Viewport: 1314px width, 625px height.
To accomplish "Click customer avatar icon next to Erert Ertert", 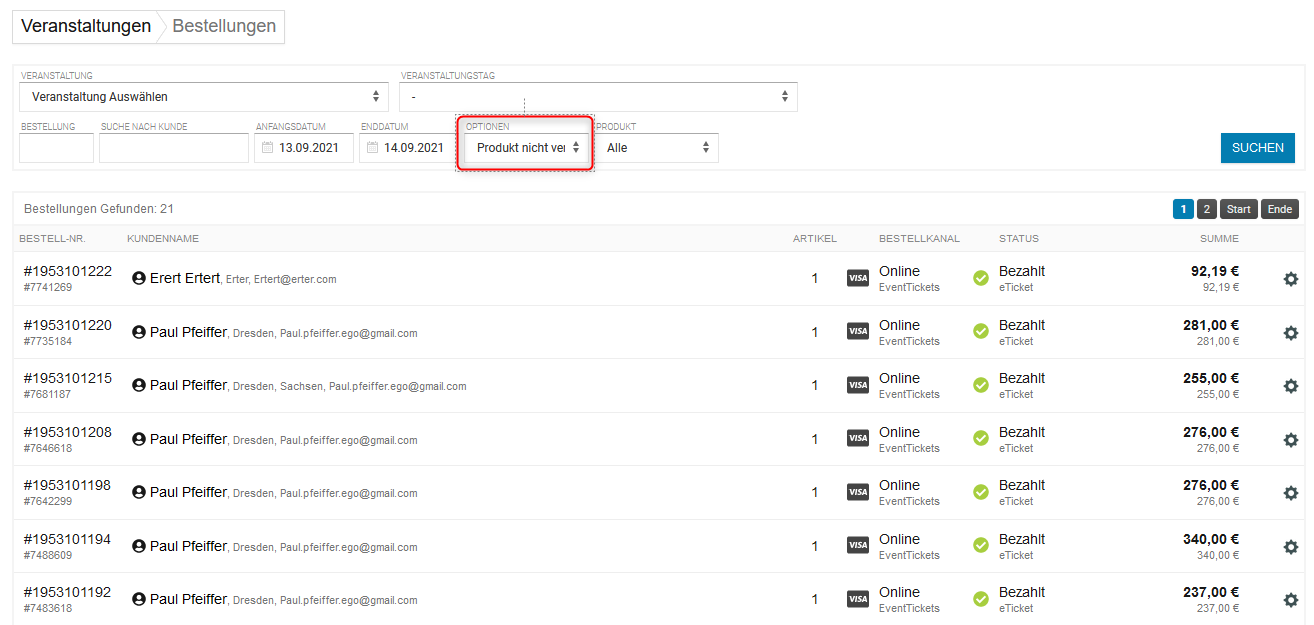I will 139,278.
